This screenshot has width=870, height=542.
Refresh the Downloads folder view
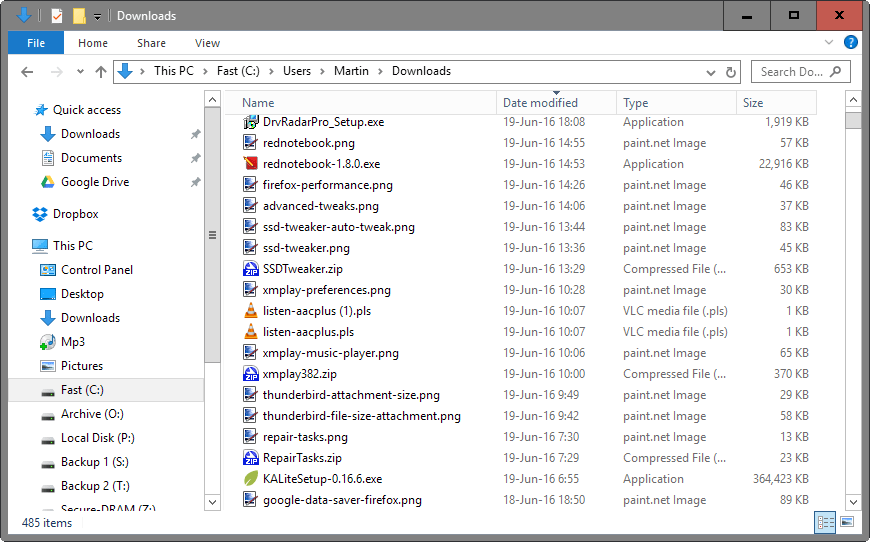731,72
